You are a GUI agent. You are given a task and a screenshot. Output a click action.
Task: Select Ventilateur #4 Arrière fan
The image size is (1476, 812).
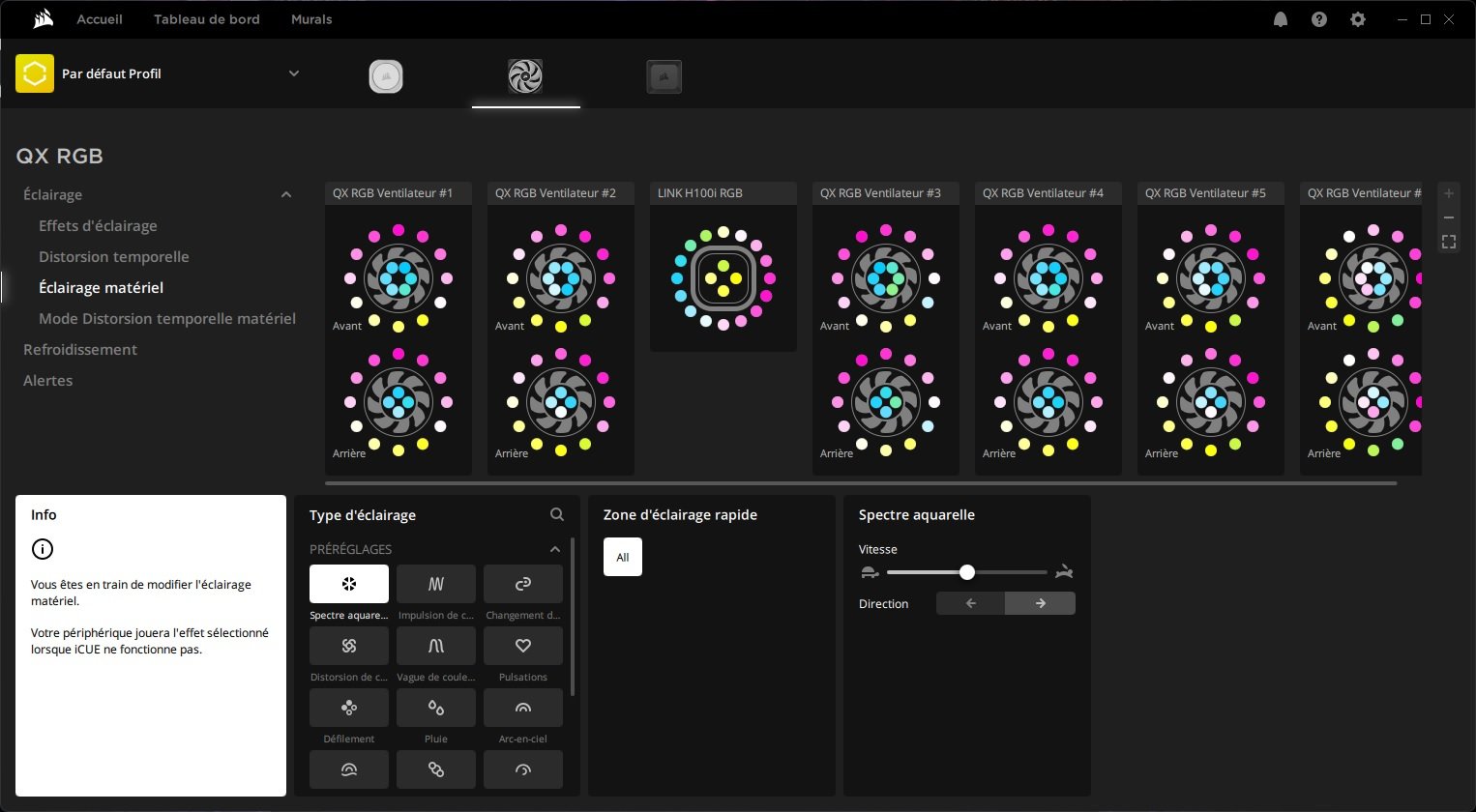point(1048,402)
